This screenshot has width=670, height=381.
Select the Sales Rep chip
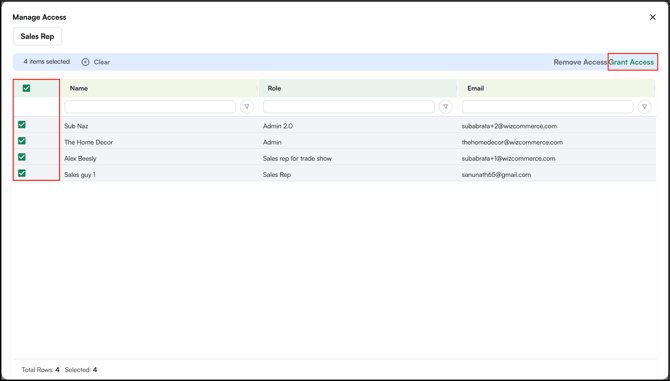(38, 36)
